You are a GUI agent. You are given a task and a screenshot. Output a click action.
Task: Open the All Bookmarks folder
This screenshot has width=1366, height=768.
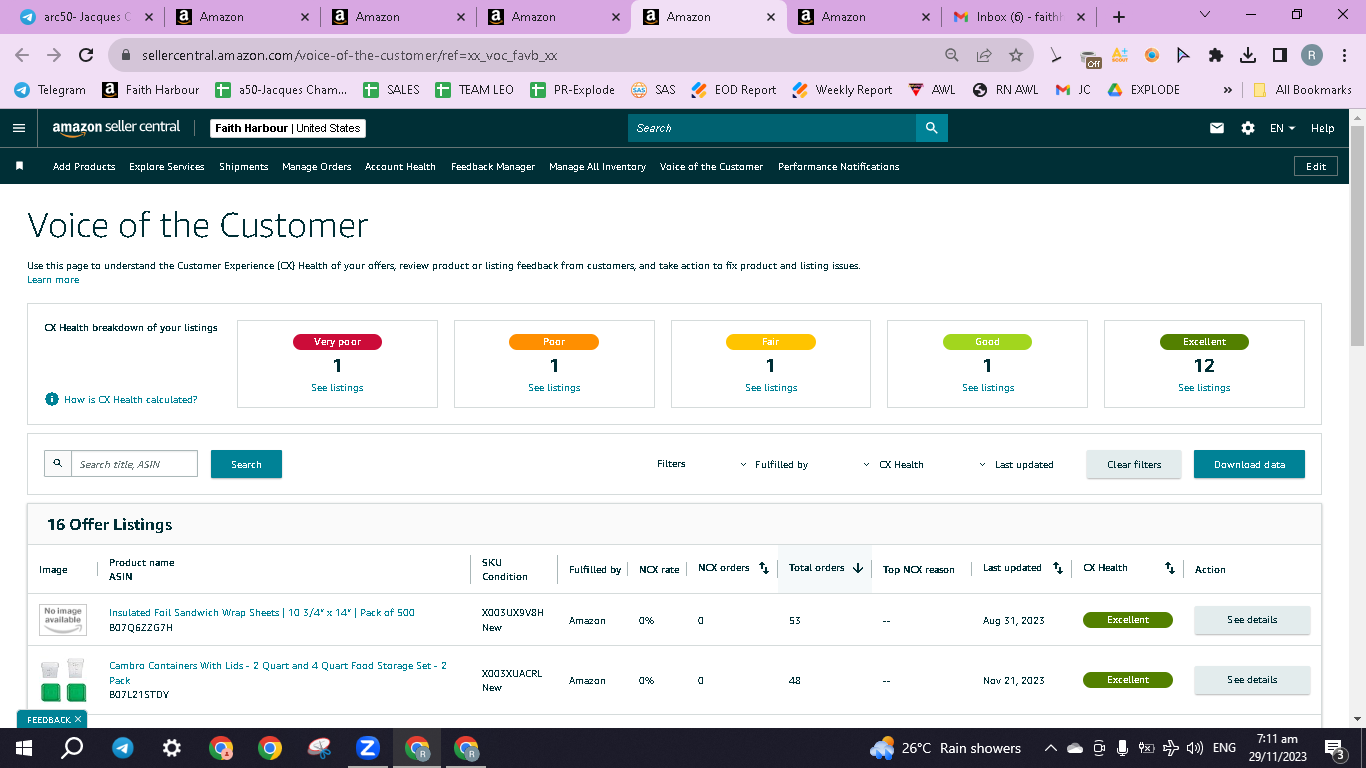1302,90
